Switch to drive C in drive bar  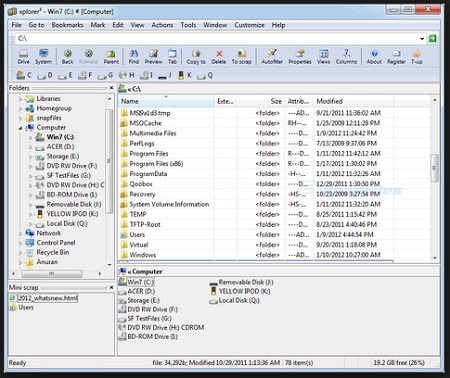coord(24,75)
